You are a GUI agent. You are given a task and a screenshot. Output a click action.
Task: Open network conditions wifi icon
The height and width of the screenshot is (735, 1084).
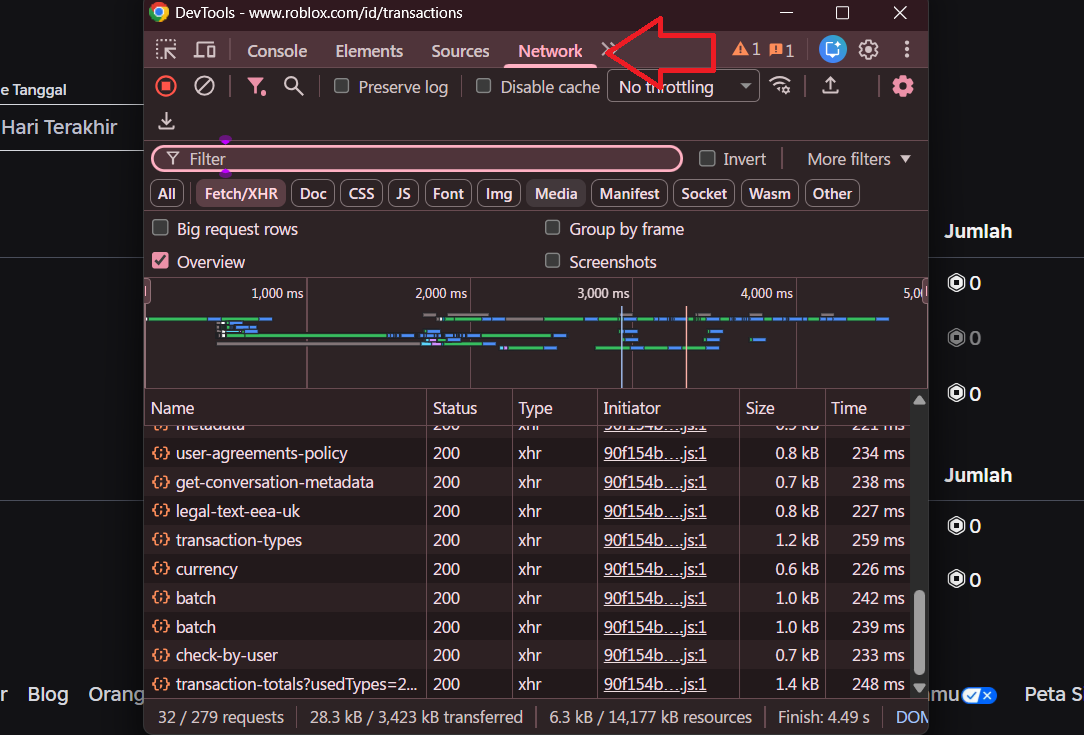point(781,86)
